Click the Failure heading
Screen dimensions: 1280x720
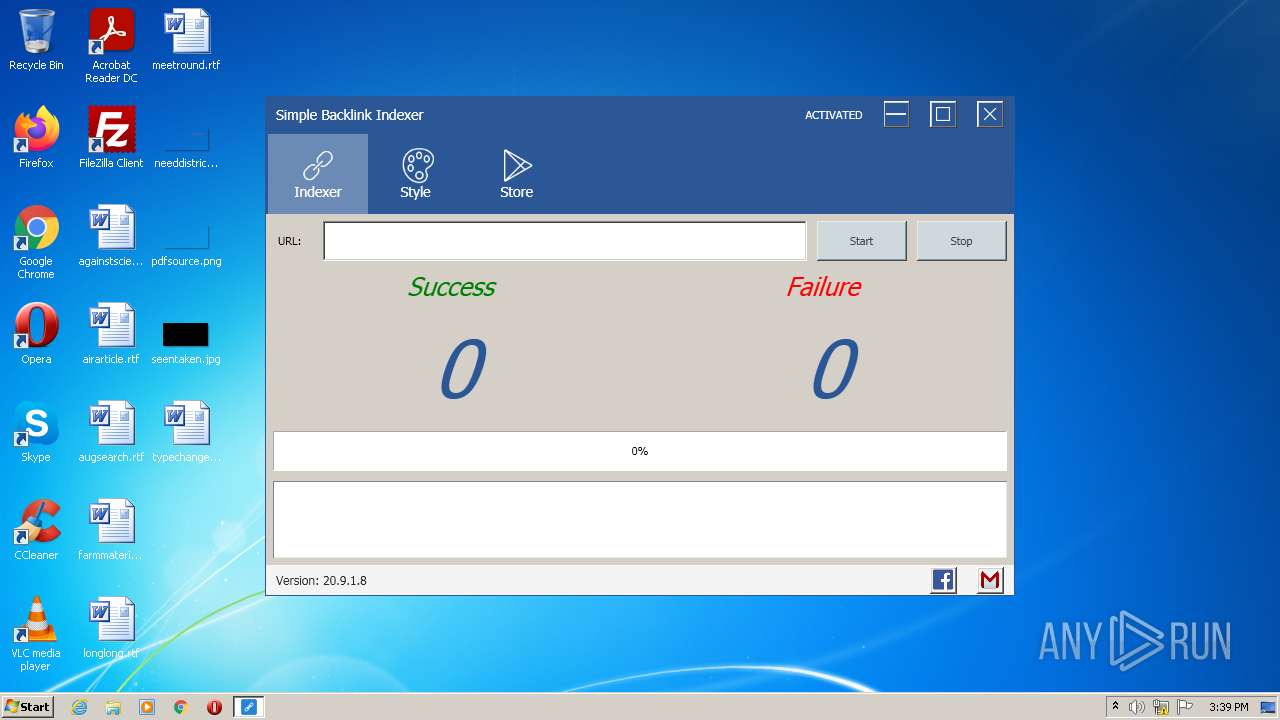click(823, 287)
